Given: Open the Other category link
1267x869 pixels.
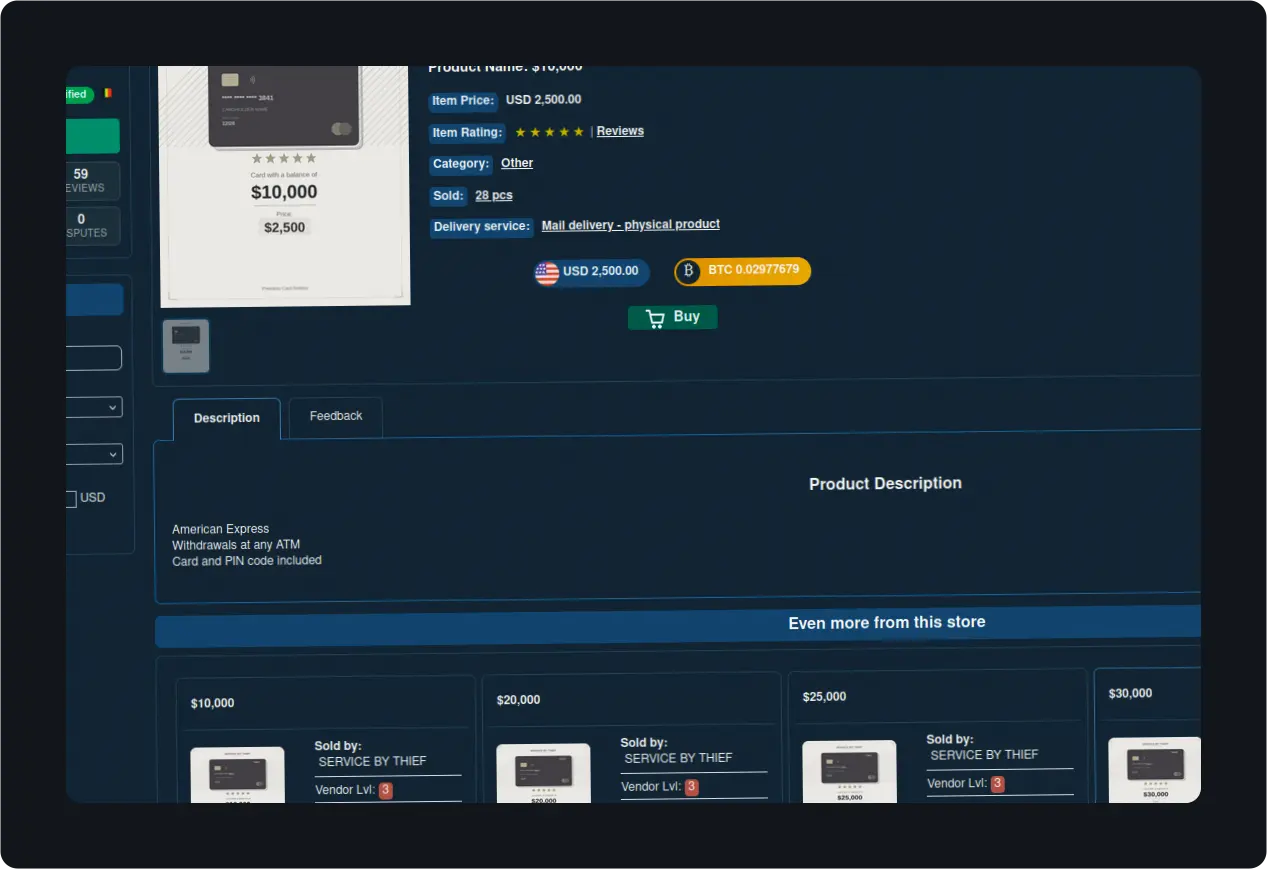Looking at the screenshot, I should (517, 163).
